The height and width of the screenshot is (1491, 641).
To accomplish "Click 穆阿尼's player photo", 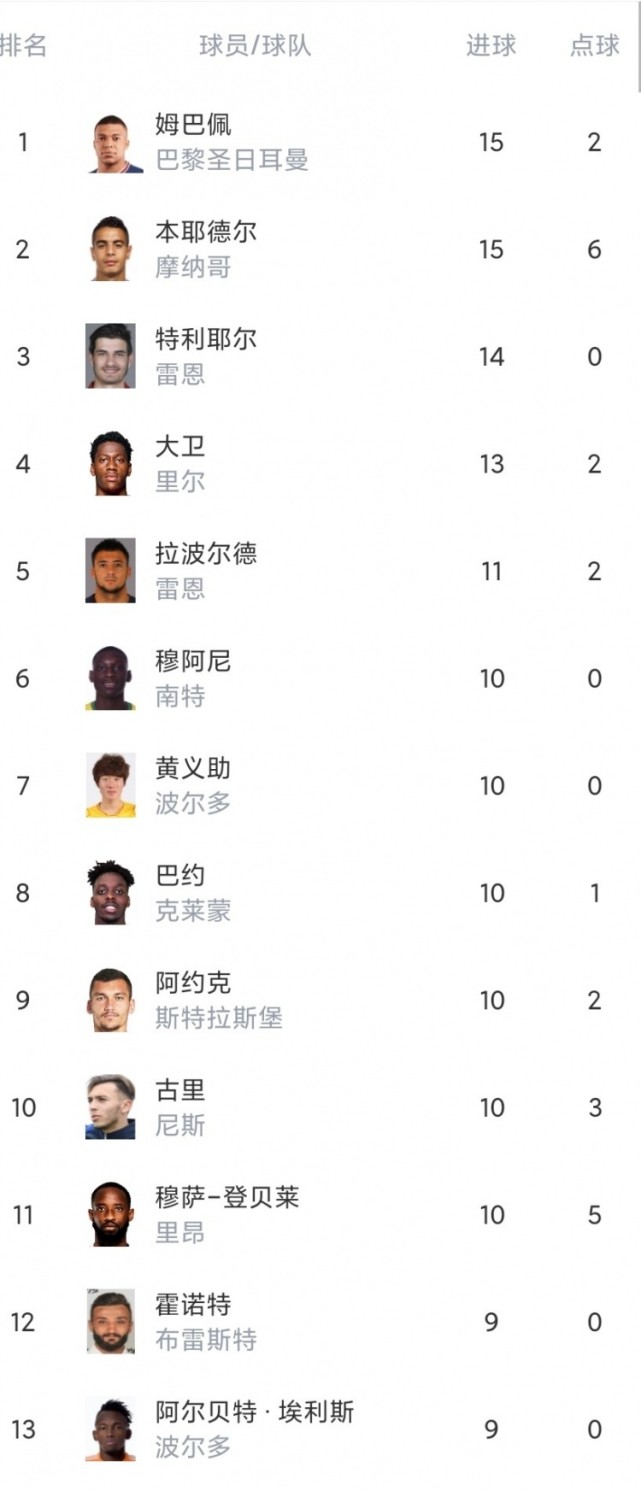I will point(110,678).
